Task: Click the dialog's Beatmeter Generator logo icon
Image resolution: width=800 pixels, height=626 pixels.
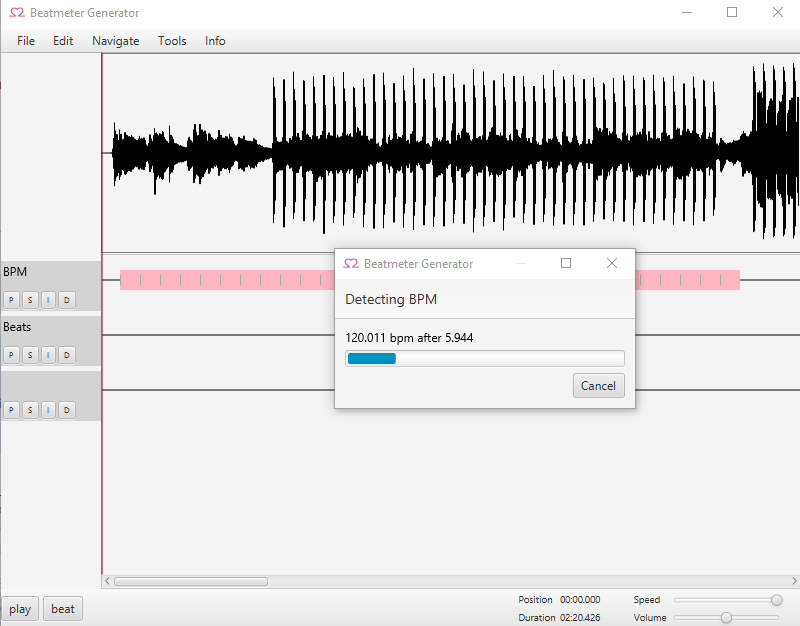Action: click(x=351, y=264)
